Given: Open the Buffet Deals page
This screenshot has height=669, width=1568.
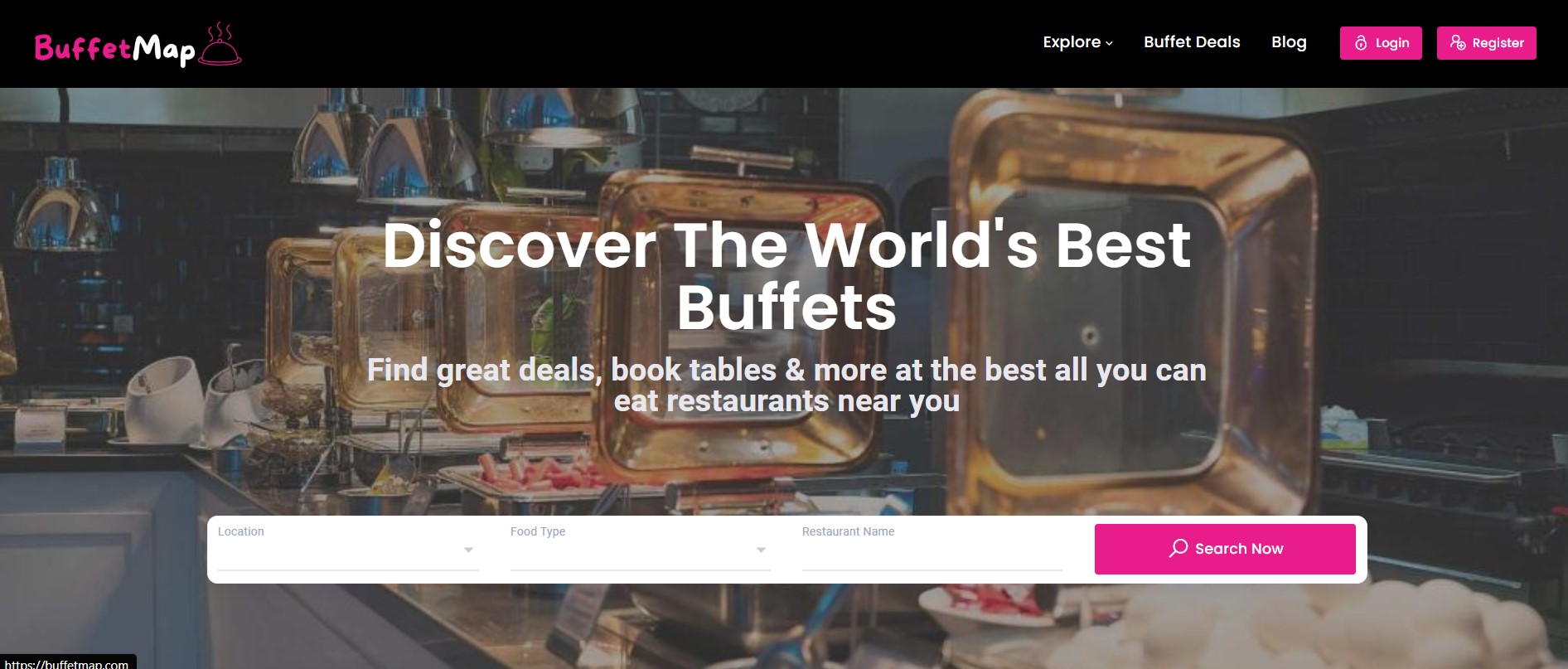Looking at the screenshot, I should [1192, 42].
